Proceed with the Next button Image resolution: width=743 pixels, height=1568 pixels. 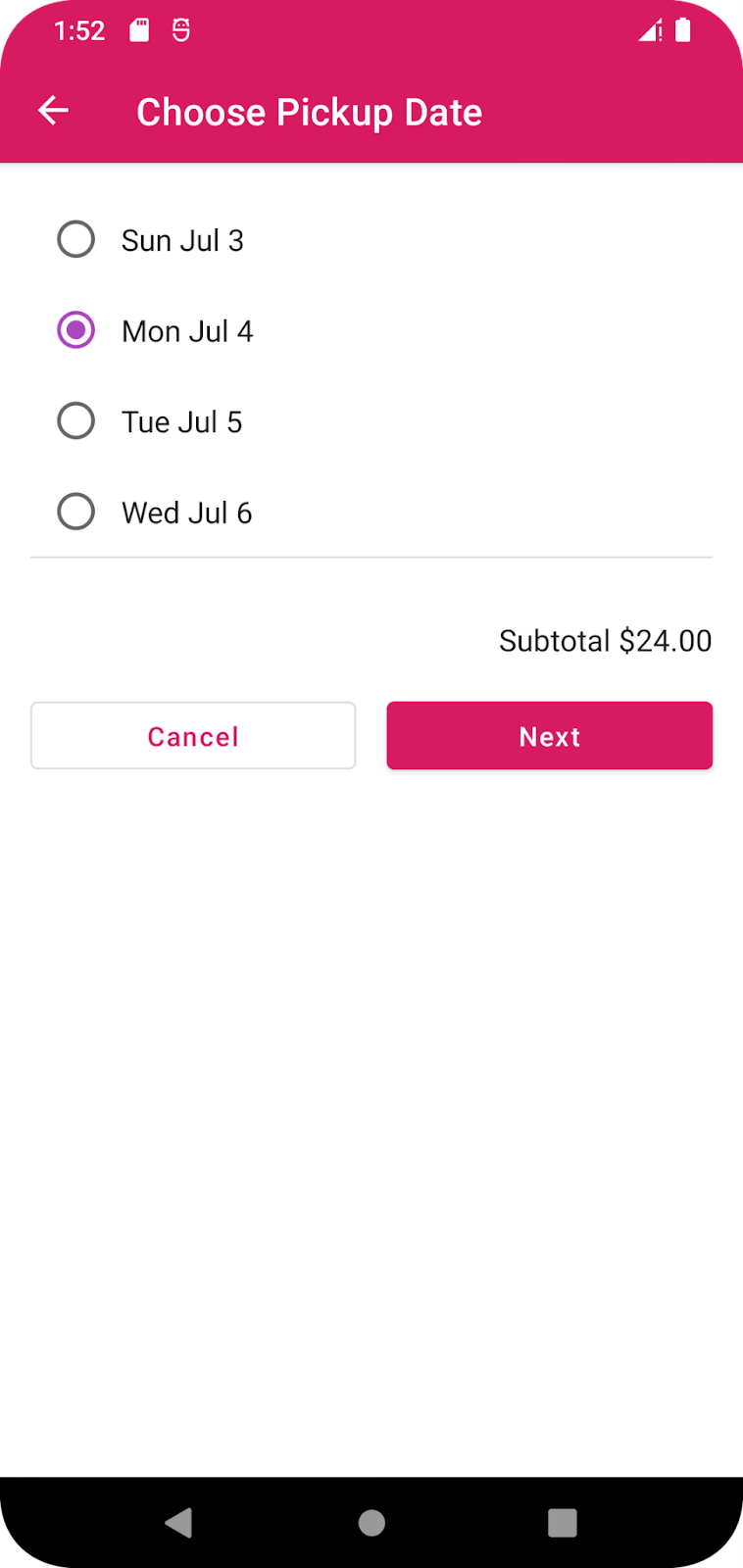pyautogui.click(x=549, y=736)
